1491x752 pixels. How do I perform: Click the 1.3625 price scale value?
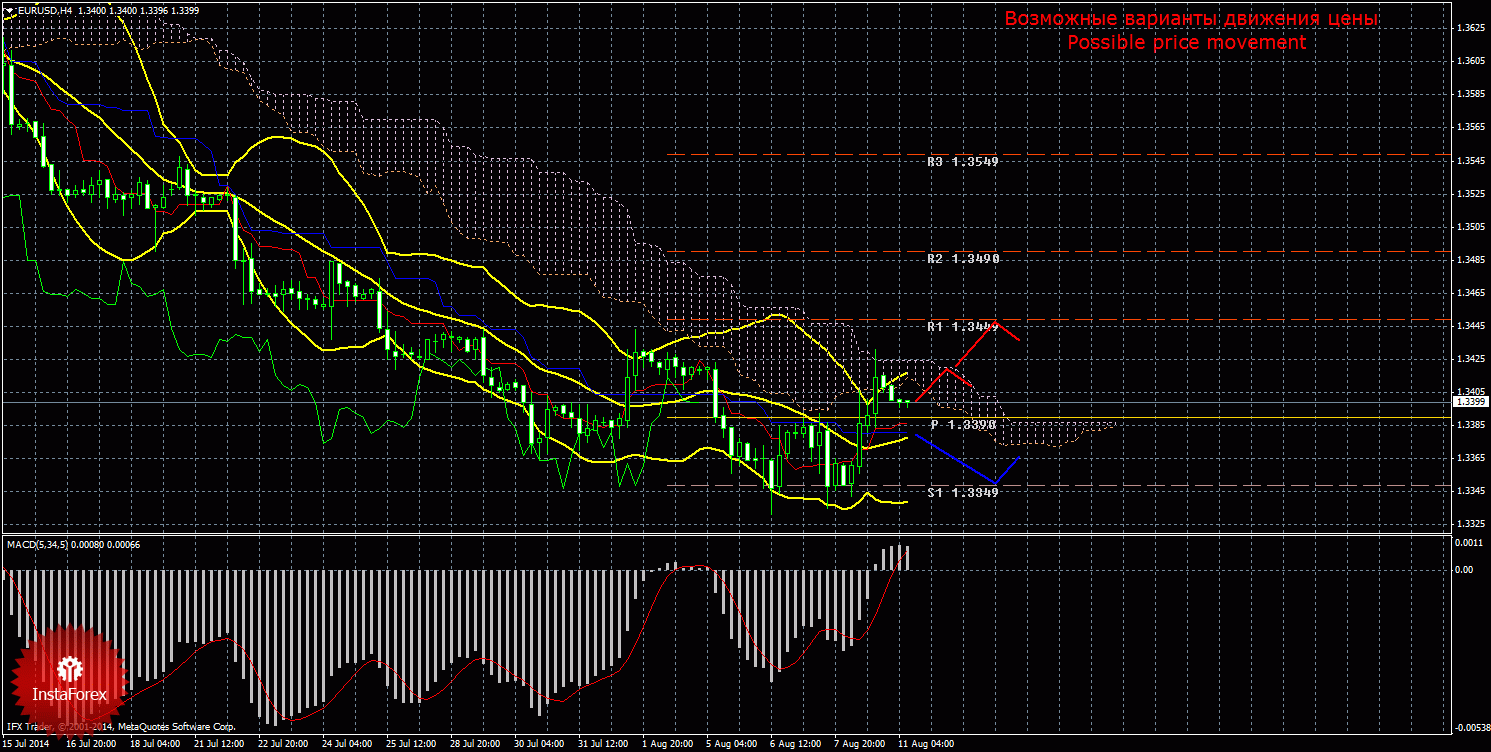click(x=1469, y=28)
